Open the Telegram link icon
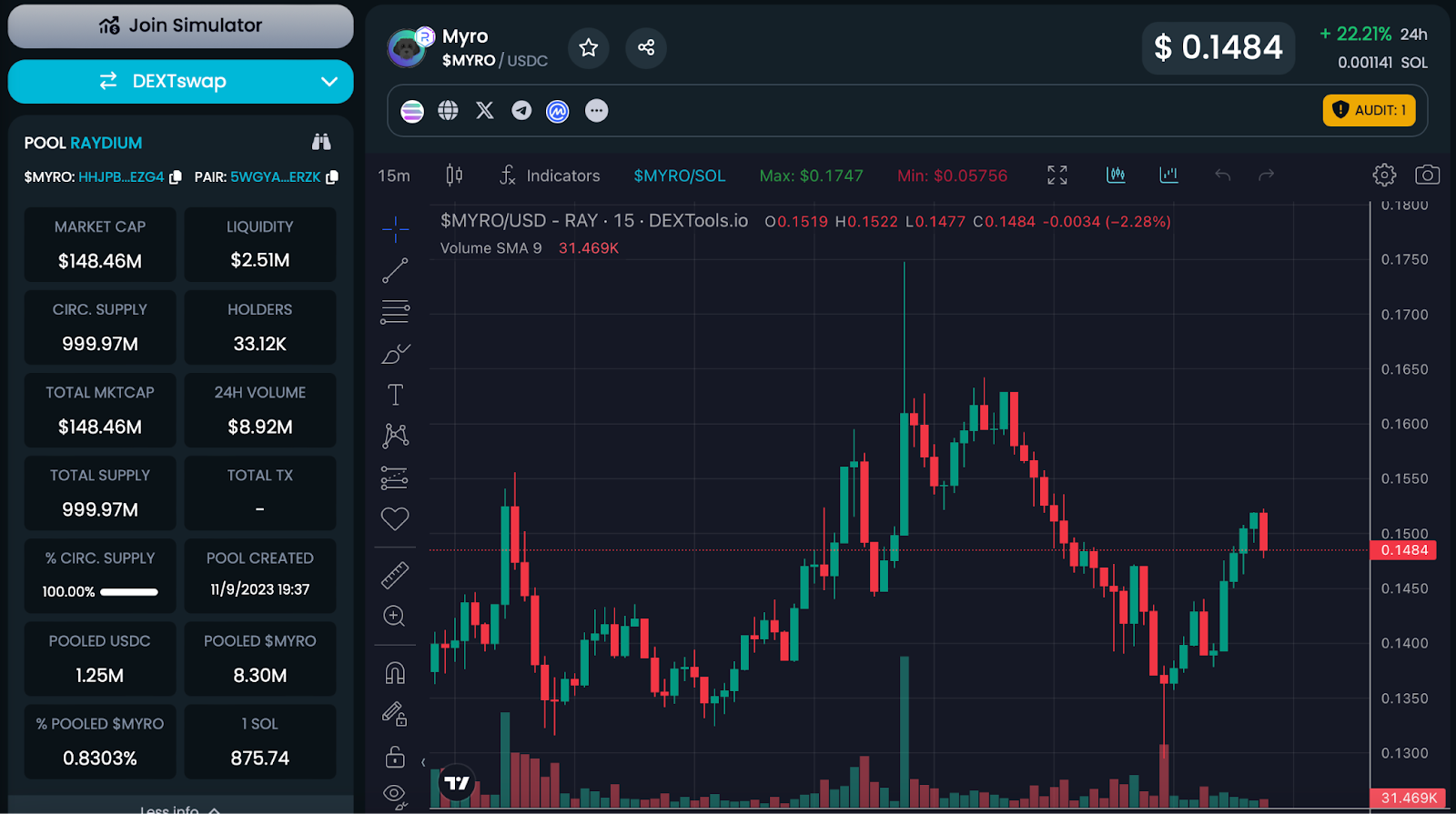 [x=521, y=111]
